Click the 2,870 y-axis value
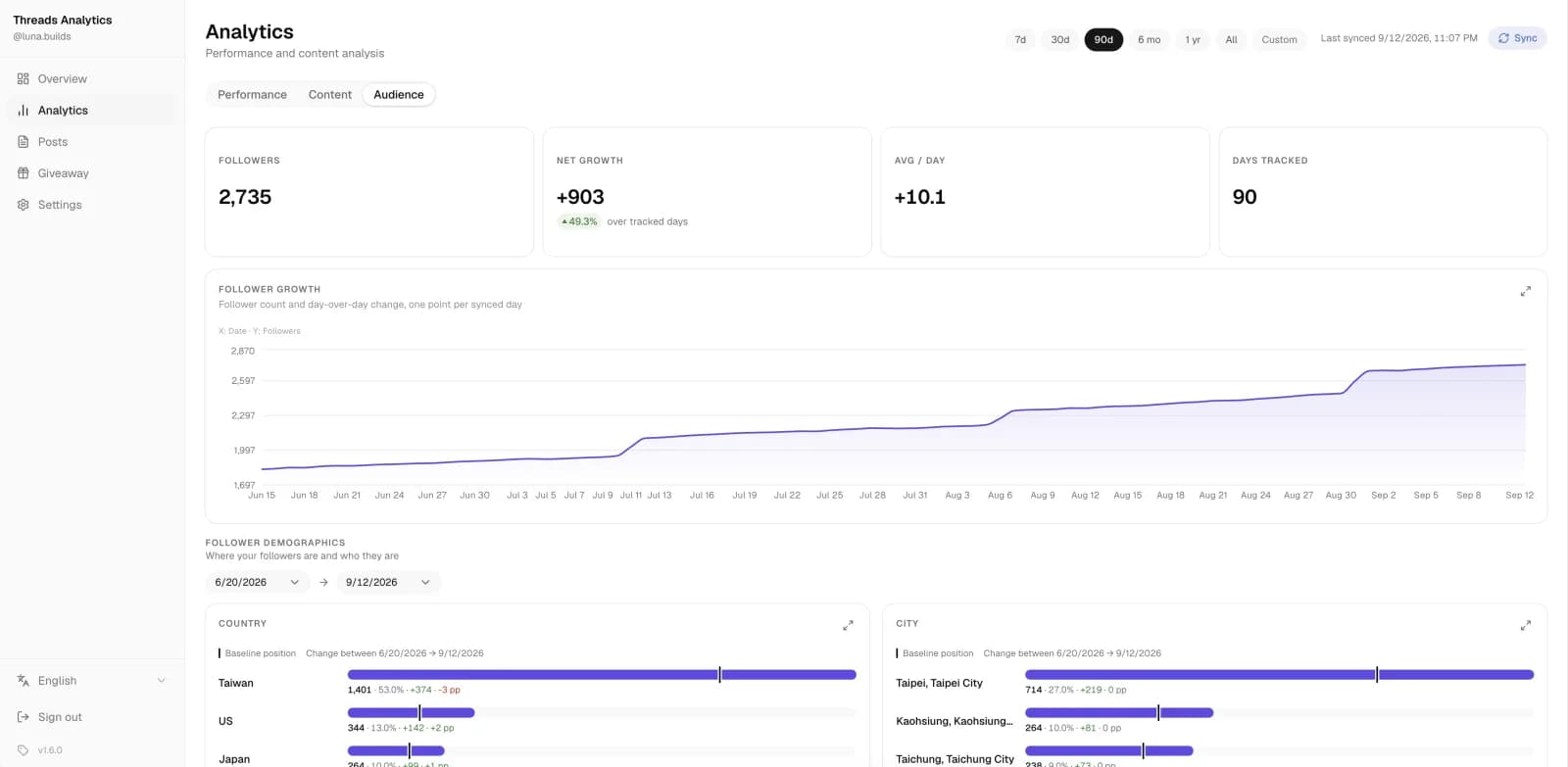Screen dimensions: 1568x767 [x=242, y=351]
